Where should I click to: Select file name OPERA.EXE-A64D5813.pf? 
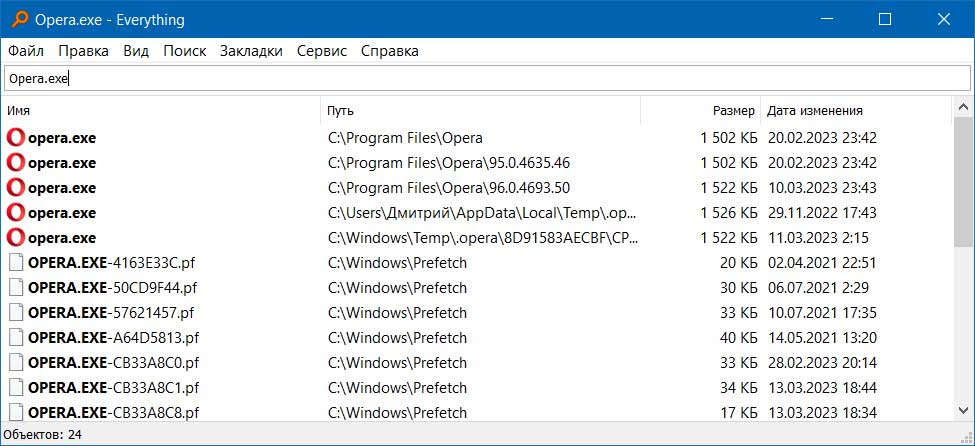(x=114, y=338)
